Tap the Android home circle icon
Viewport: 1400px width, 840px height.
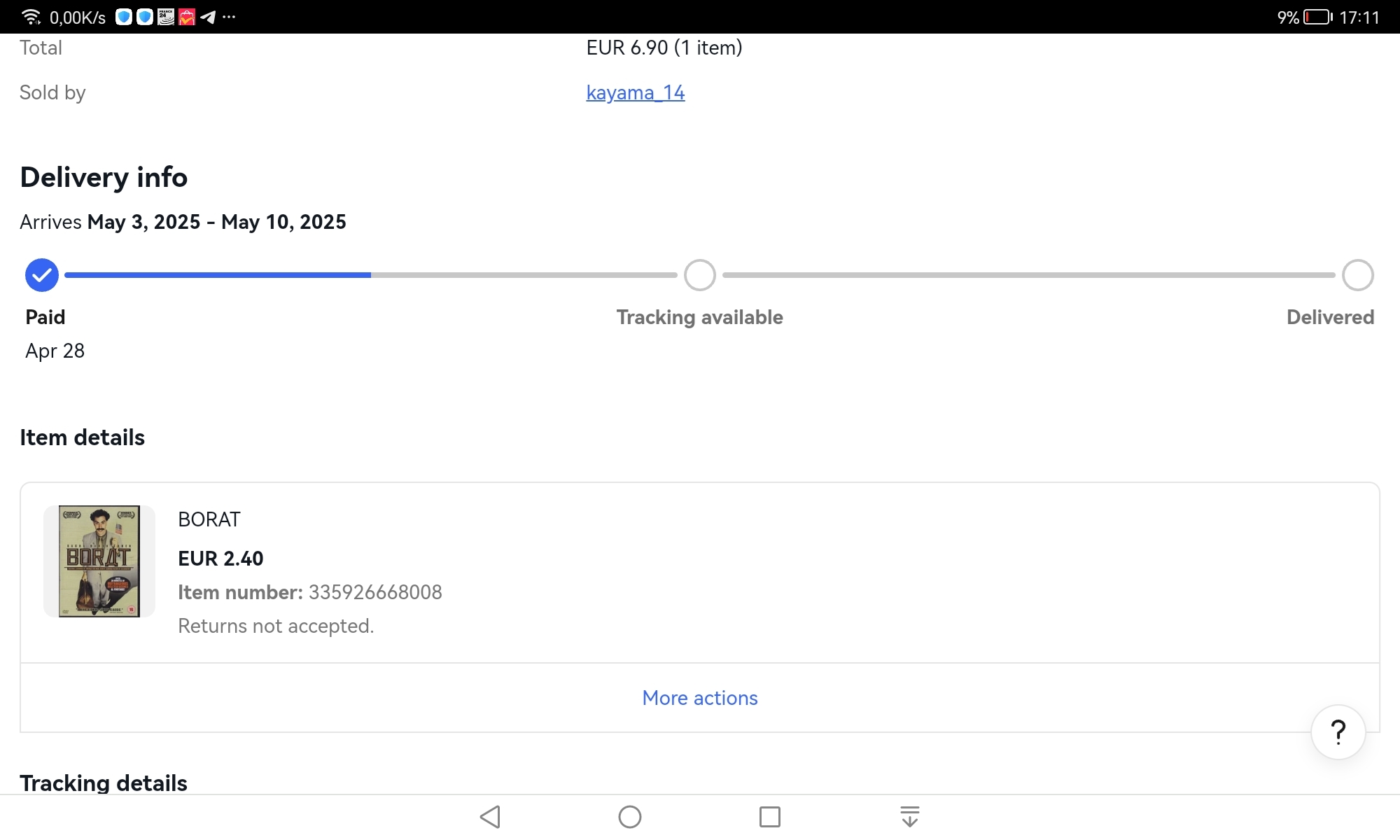630,816
